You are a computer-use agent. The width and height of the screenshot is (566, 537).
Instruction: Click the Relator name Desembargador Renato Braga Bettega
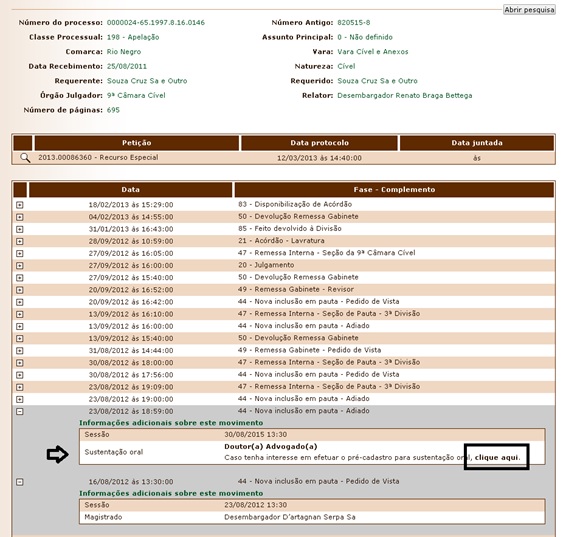point(405,96)
